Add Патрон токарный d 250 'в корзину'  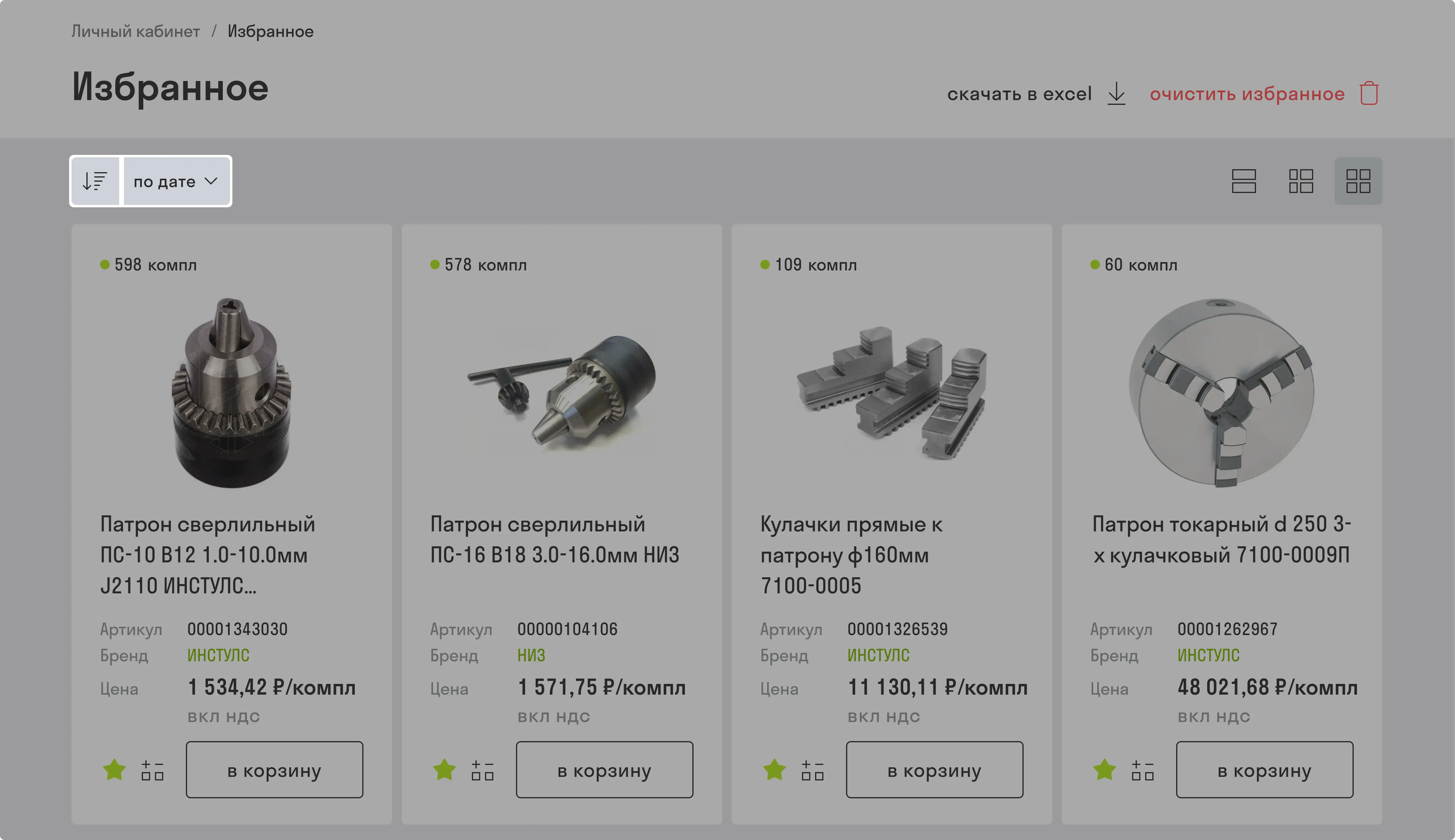1265,770
